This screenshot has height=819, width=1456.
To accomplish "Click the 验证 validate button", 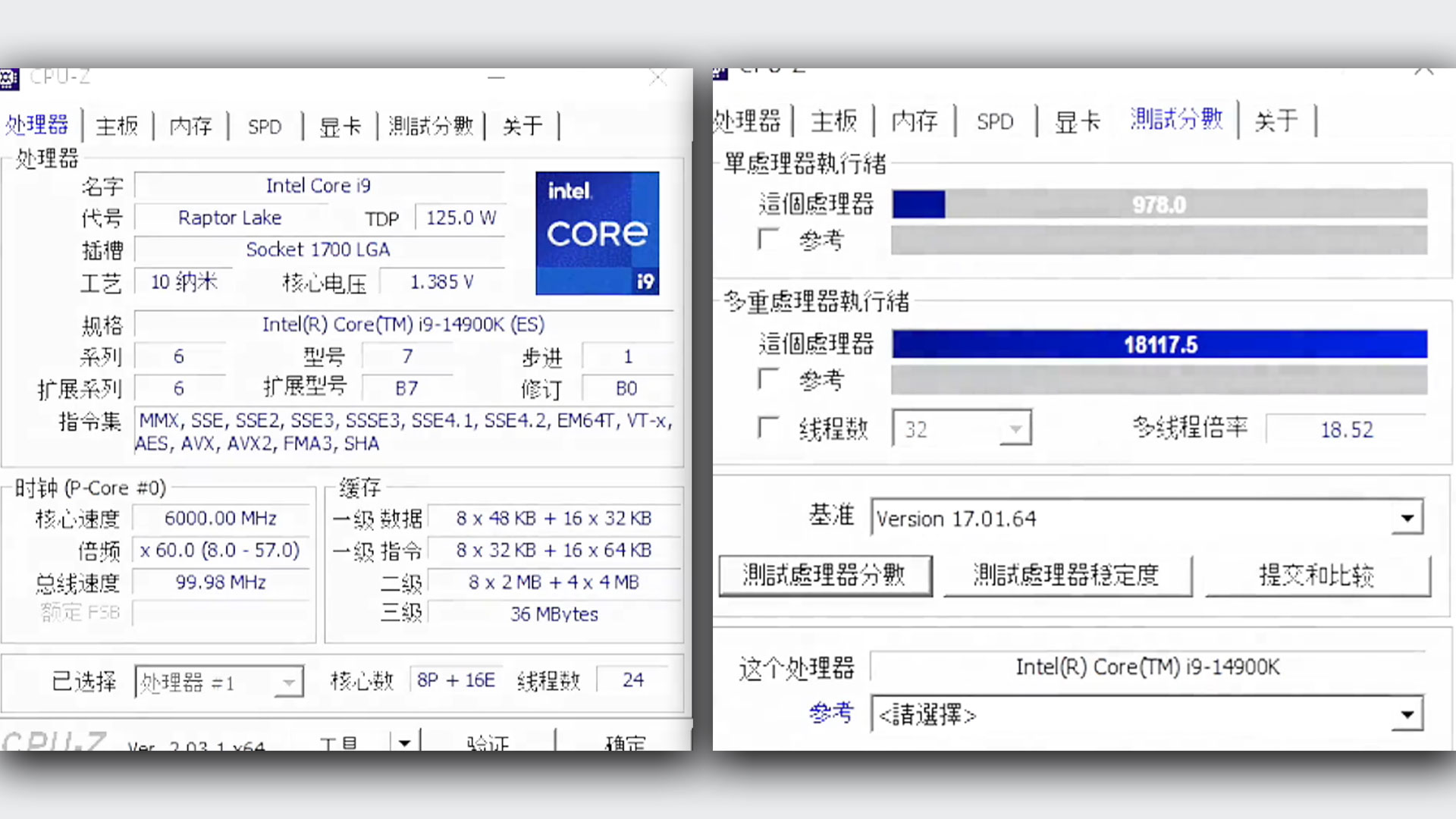I will [488, 742].
